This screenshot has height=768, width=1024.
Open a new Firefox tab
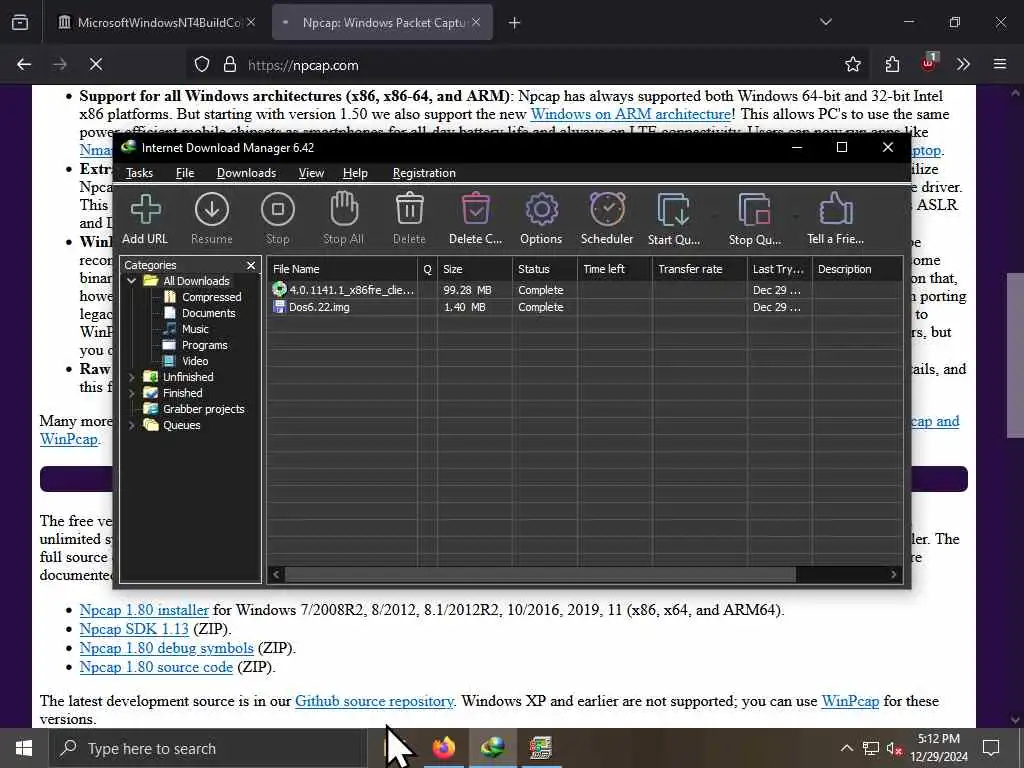[x=514, y=23]
